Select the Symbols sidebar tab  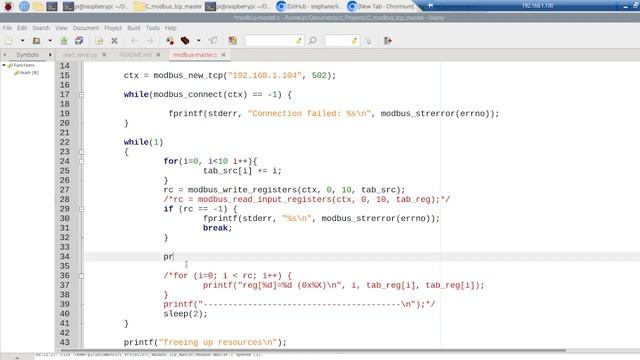click(x=27, y=55)
